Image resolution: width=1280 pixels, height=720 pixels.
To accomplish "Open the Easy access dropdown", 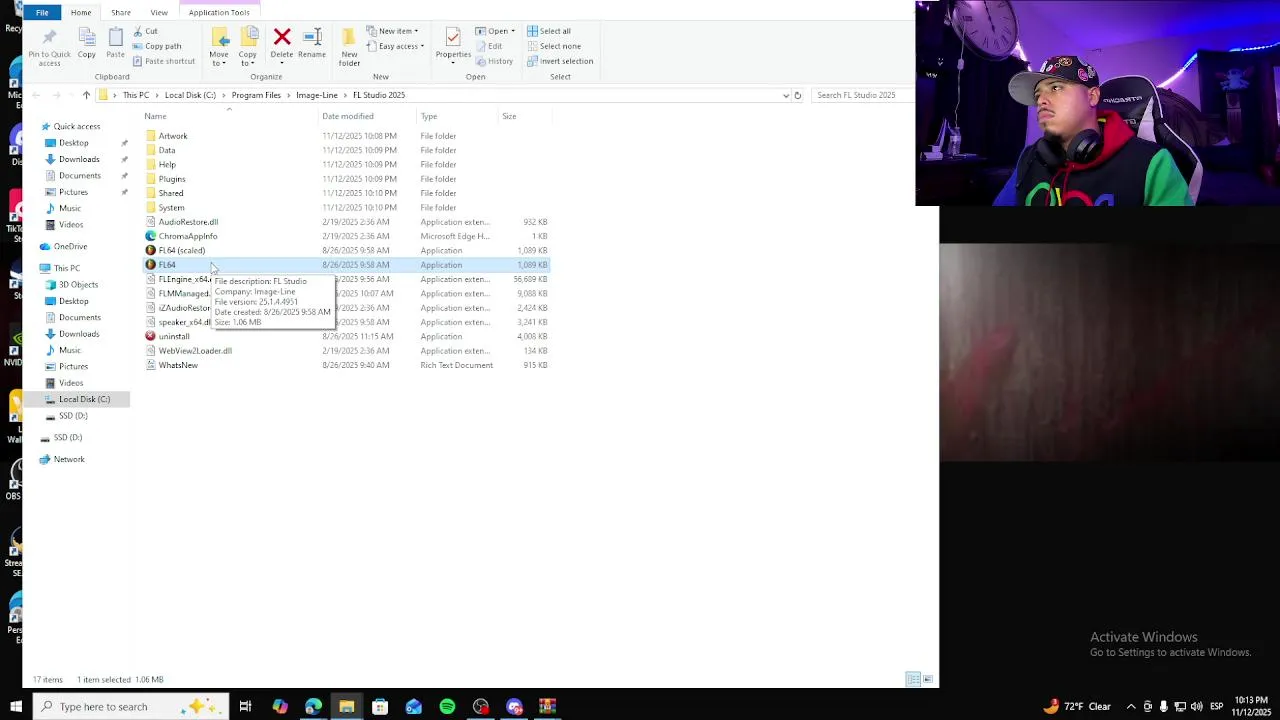I will pos(395,46).
